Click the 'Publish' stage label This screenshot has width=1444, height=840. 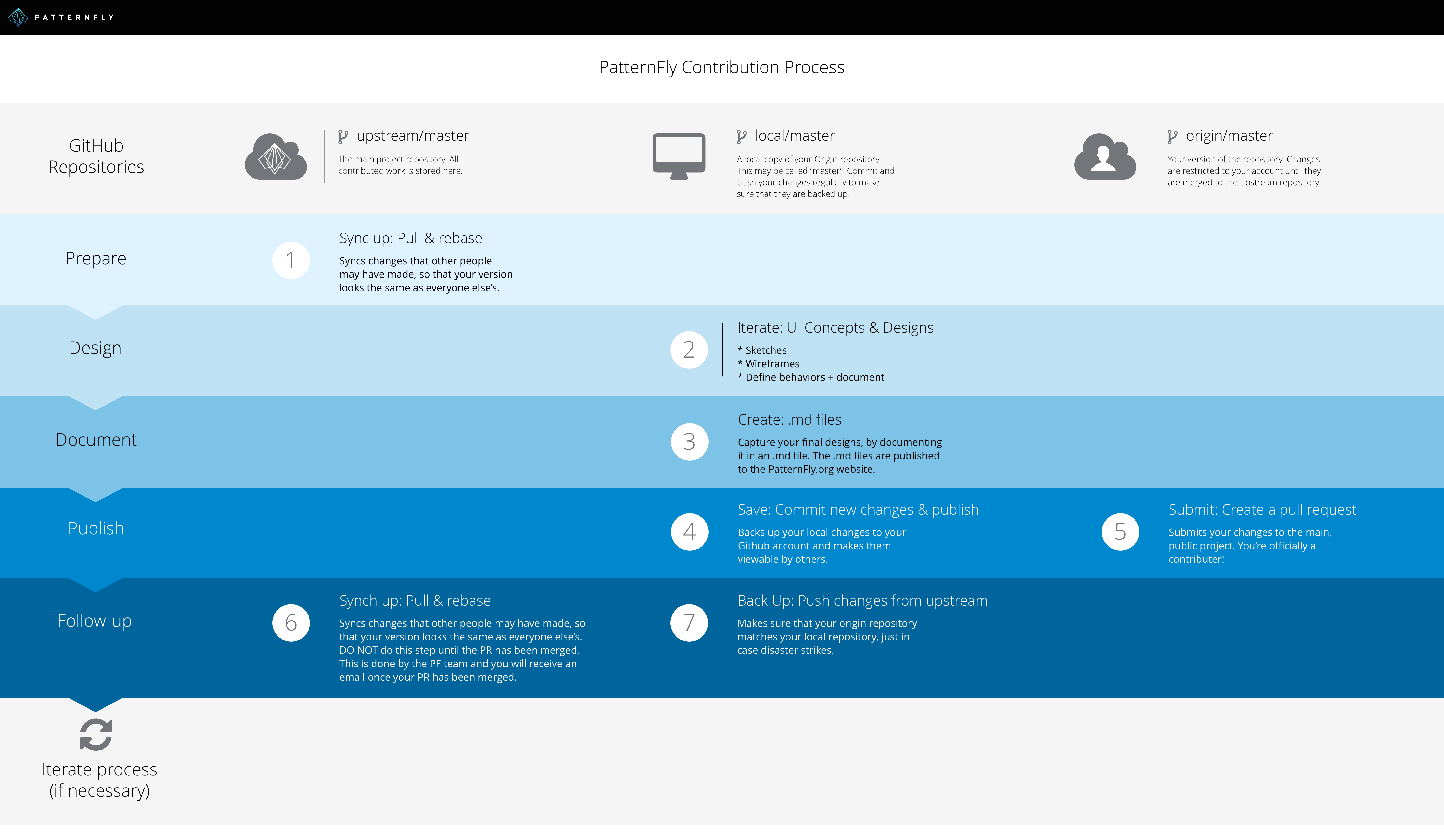click(x=96, y=528)
